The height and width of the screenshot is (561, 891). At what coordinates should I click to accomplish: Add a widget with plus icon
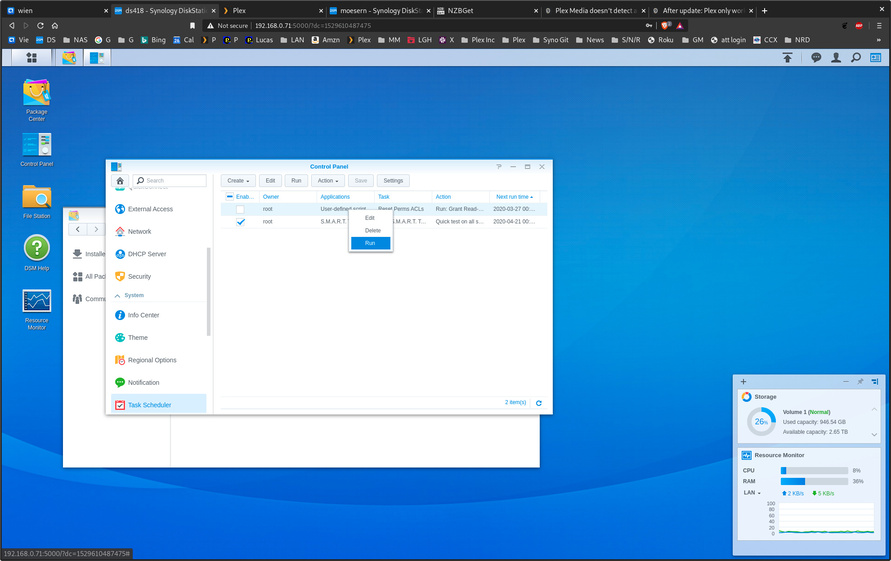coord(743,381)
